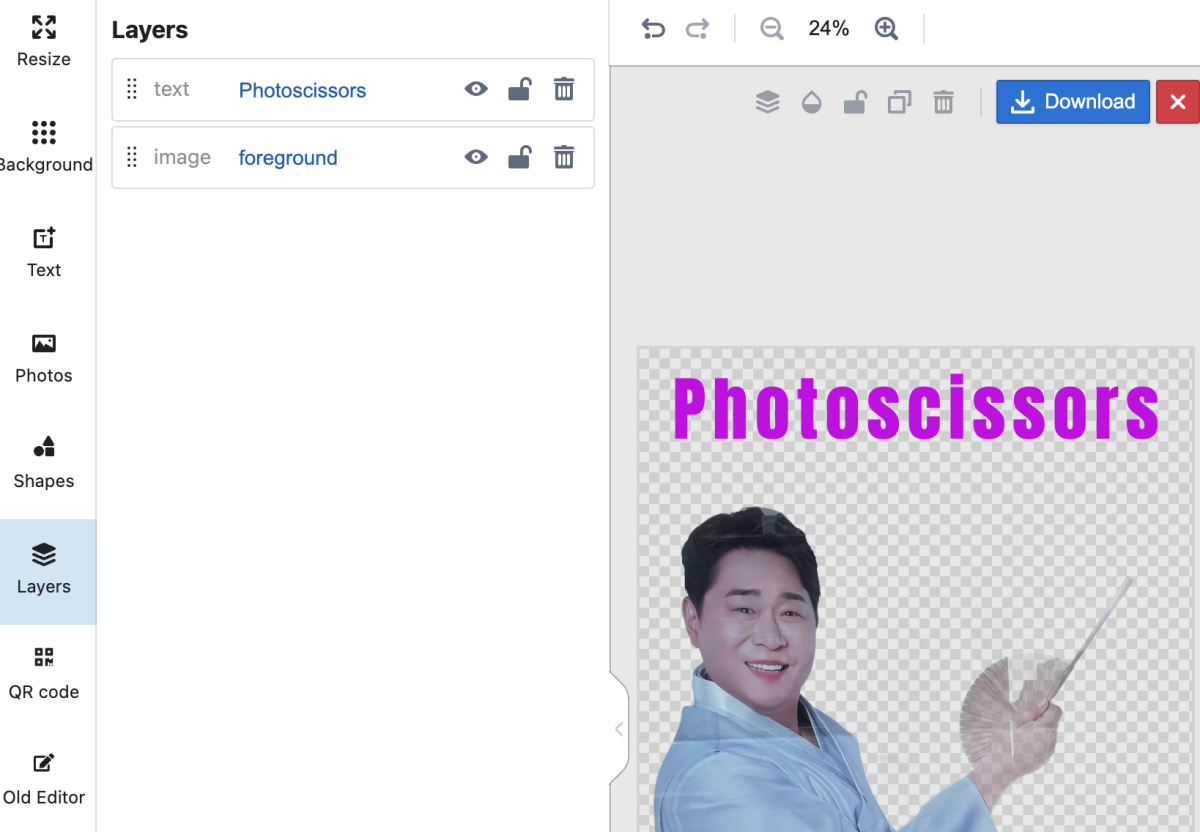Download the edited image

coord(1073,102)
